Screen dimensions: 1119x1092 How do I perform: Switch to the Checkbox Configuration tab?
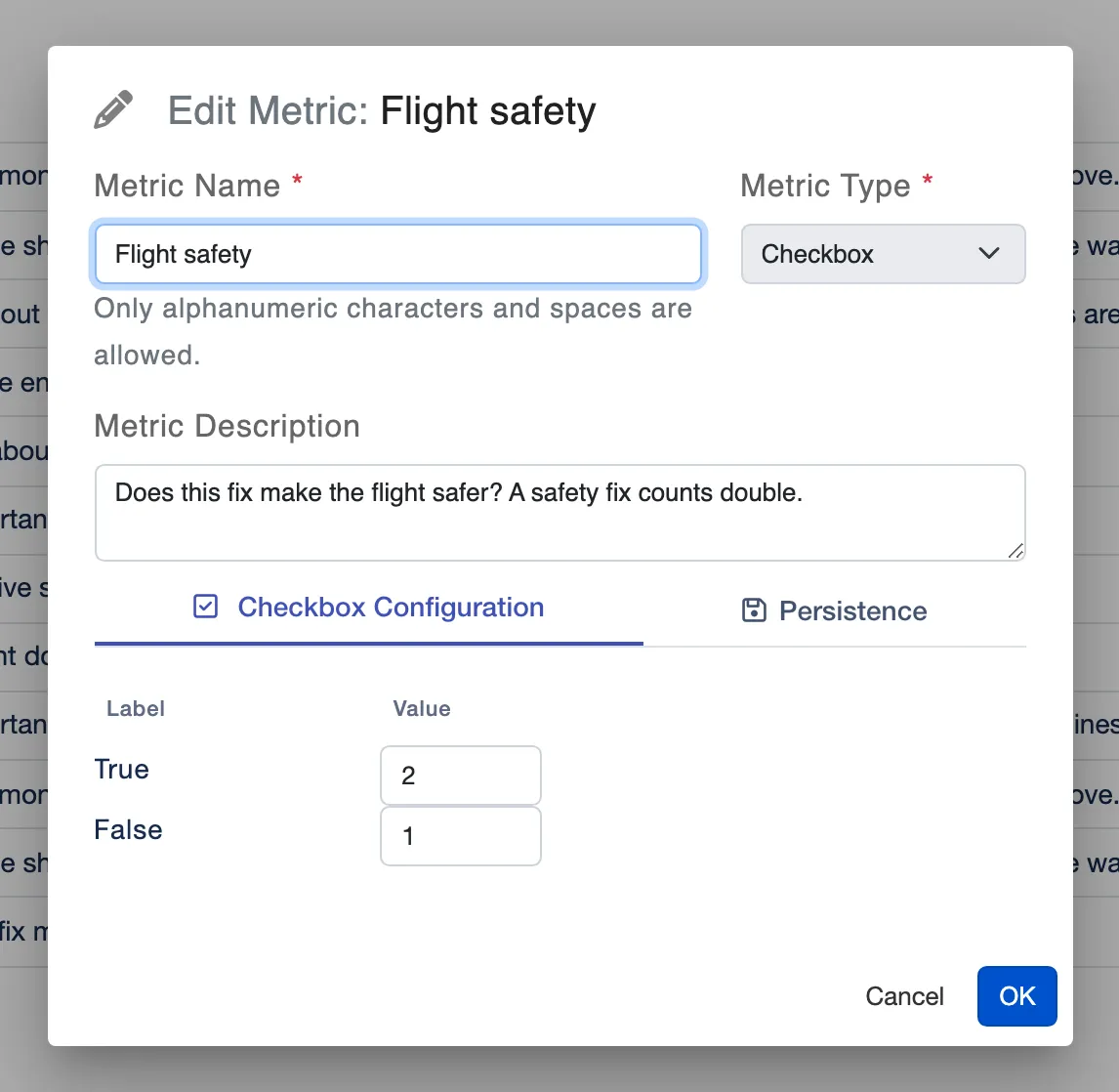tap(369, 609)
